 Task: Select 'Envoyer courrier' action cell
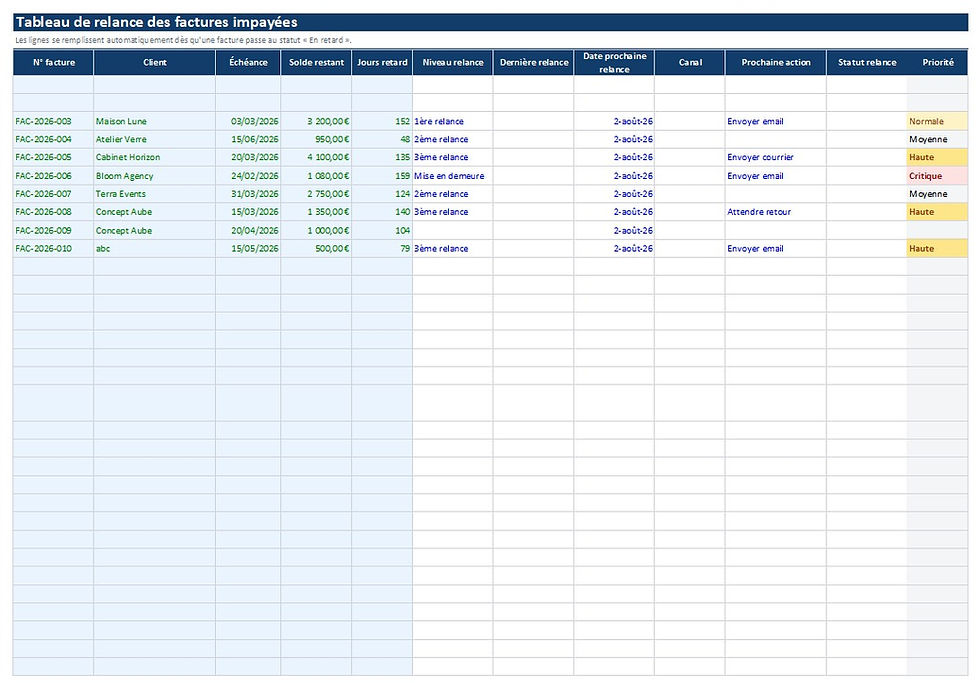point(776,157)
